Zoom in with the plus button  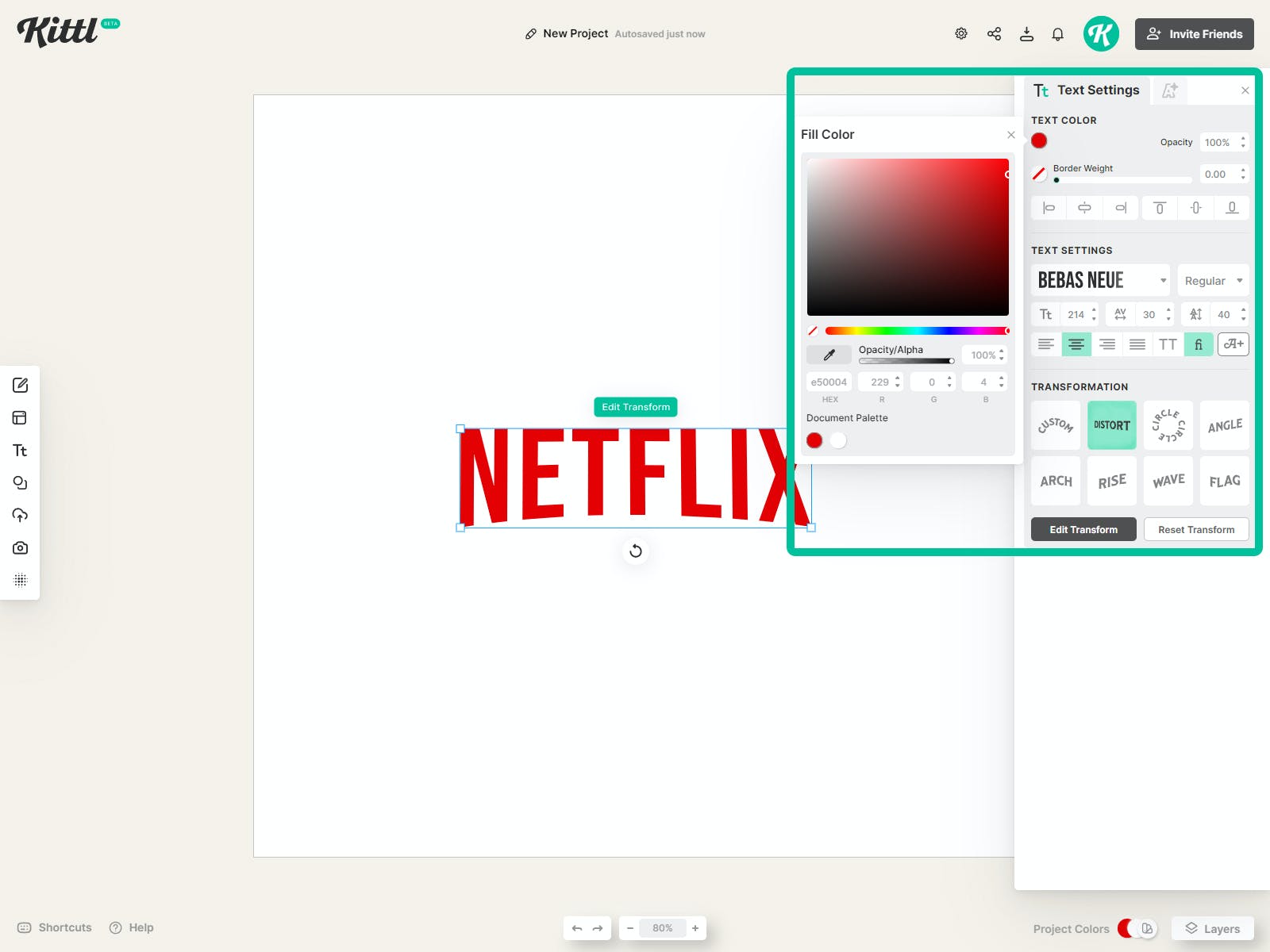(x=695, y=928)
